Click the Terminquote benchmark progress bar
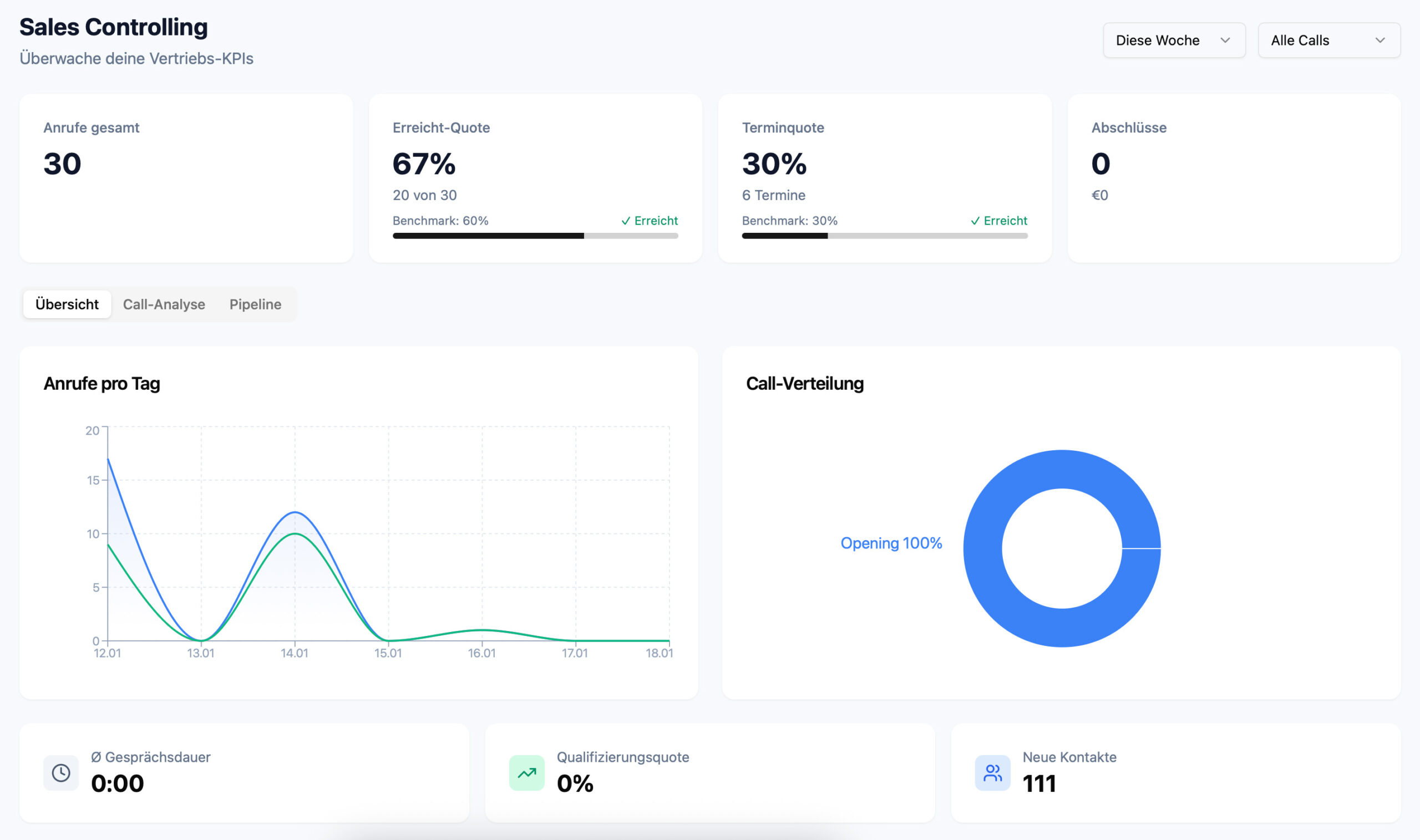This screenshot has height=840, width=1420. click(x=884, y=236)
